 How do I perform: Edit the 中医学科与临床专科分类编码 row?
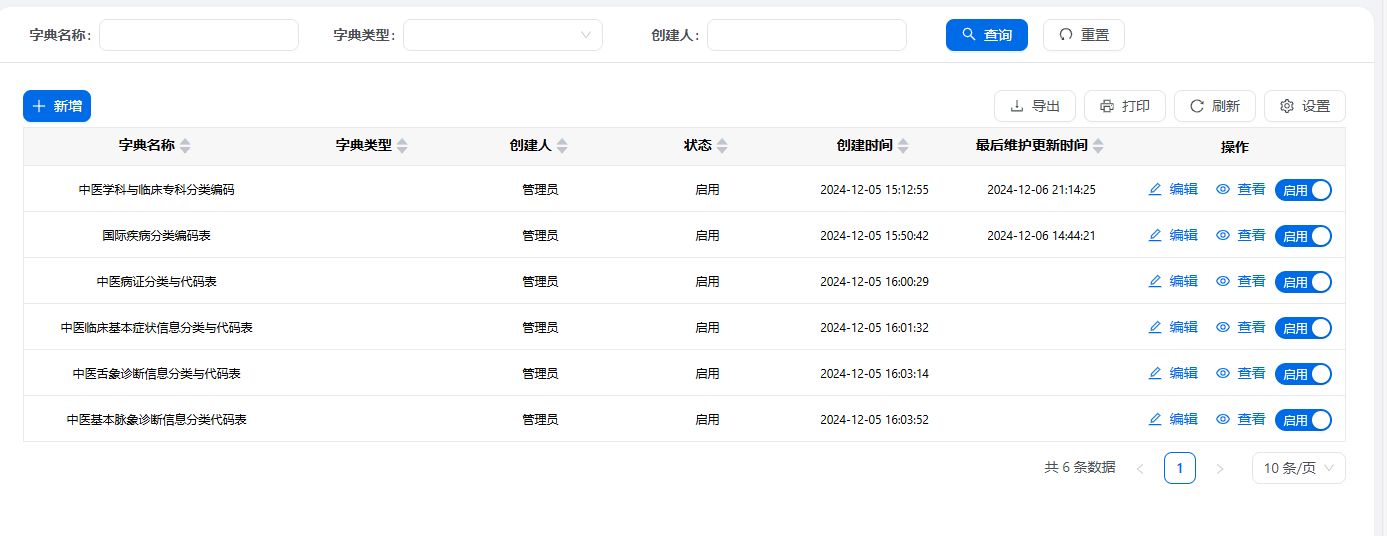point(1173,189)
